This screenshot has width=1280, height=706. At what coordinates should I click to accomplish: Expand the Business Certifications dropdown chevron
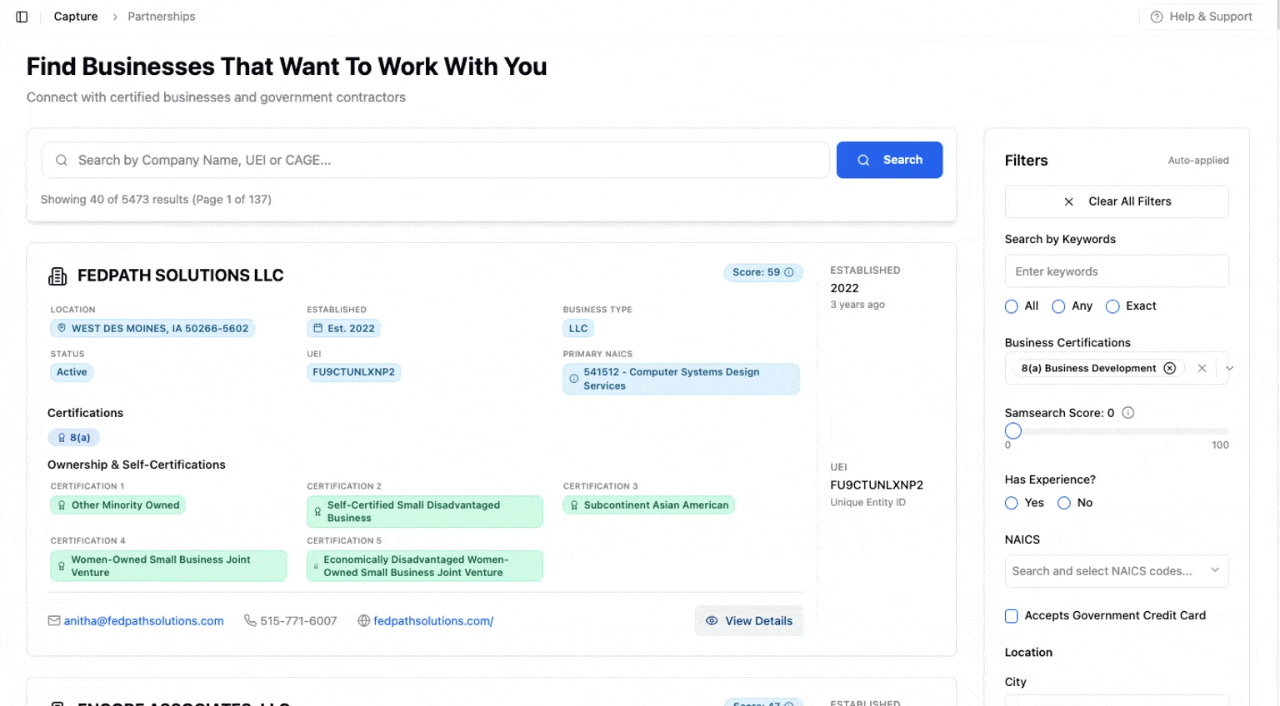click(x=1229, y=368)
